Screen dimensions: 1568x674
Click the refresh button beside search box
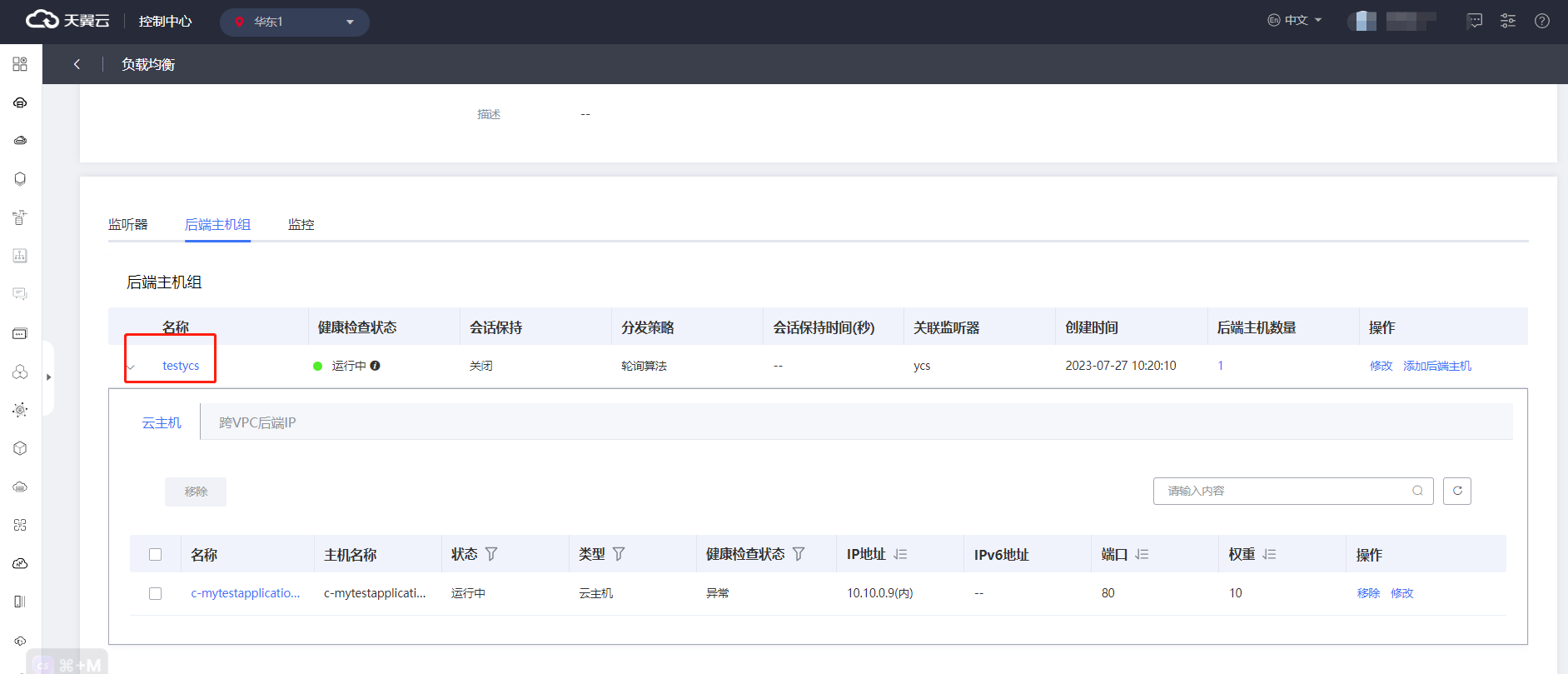pos(1456,491)
